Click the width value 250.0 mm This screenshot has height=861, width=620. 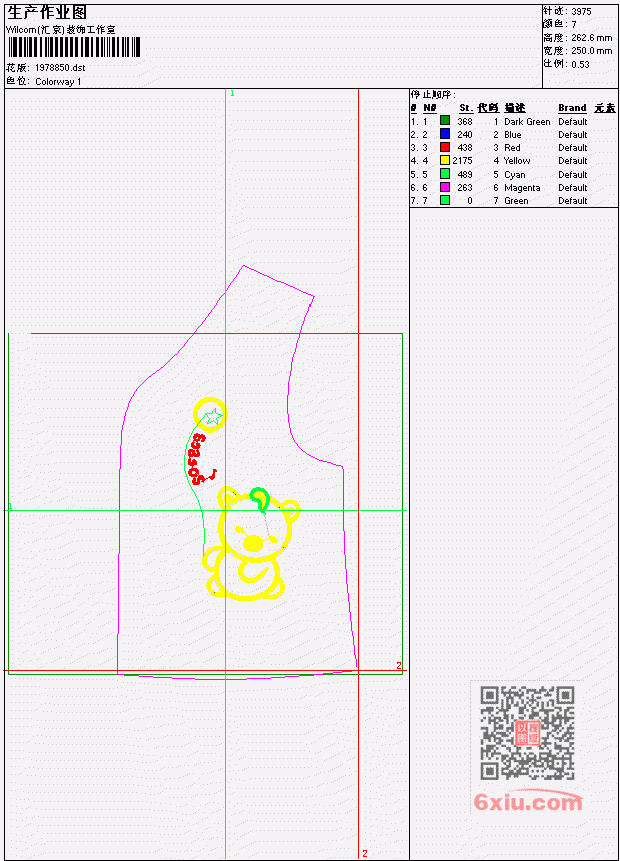click(591, 51)
